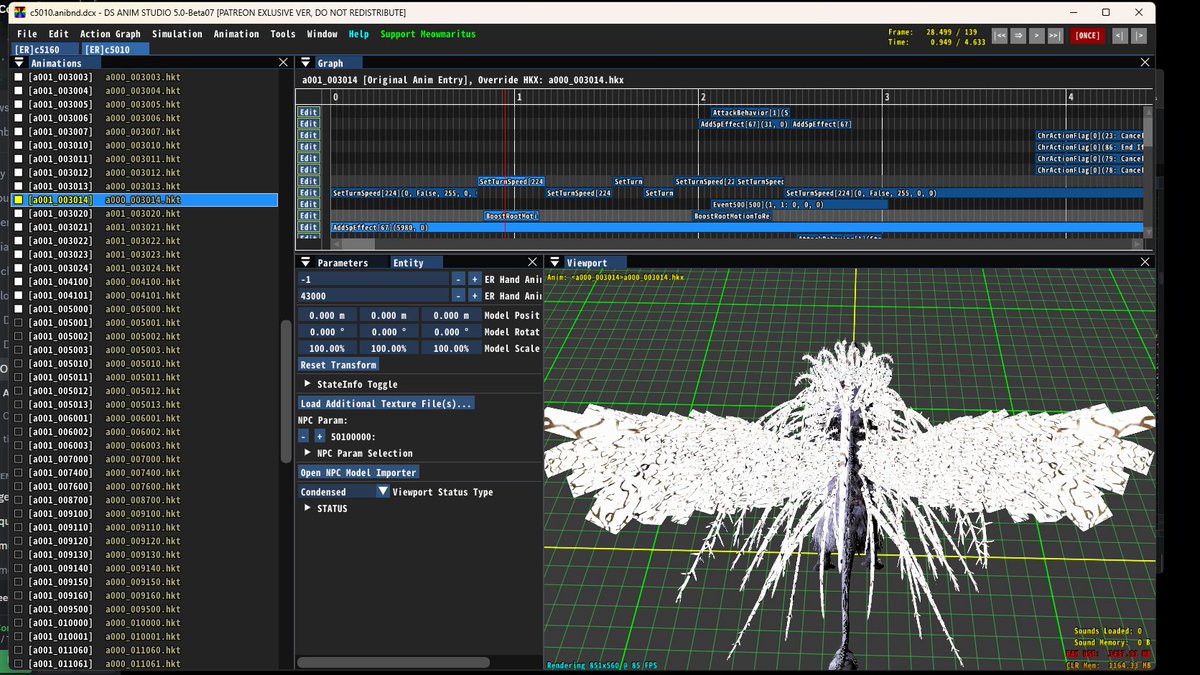Close the Animations panel with X
This screenshot has height=675, width=1200.
coord(283,63)
